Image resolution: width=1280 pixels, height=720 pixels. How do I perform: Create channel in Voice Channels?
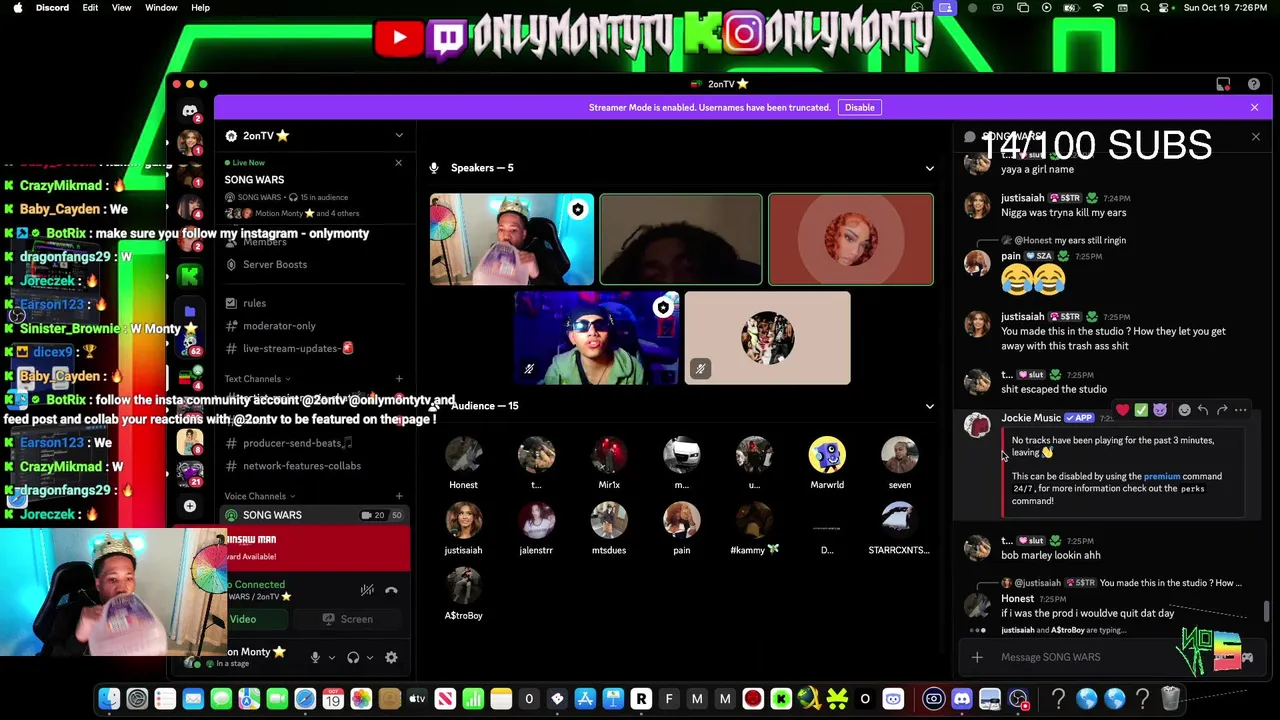(x=399, y=496)
